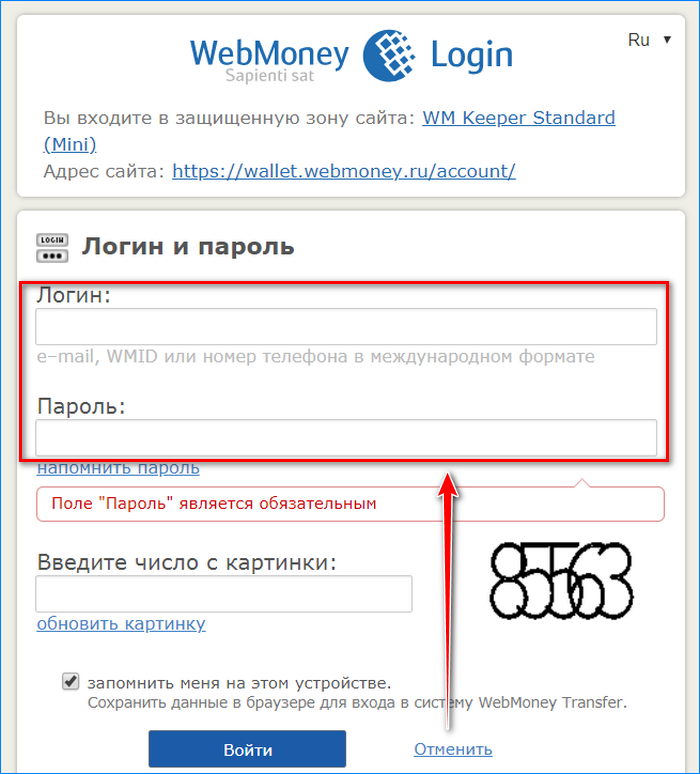Screen dimensions: 700x774
Task: Click the обновить картинку link
Action: (x=121, y=623)
